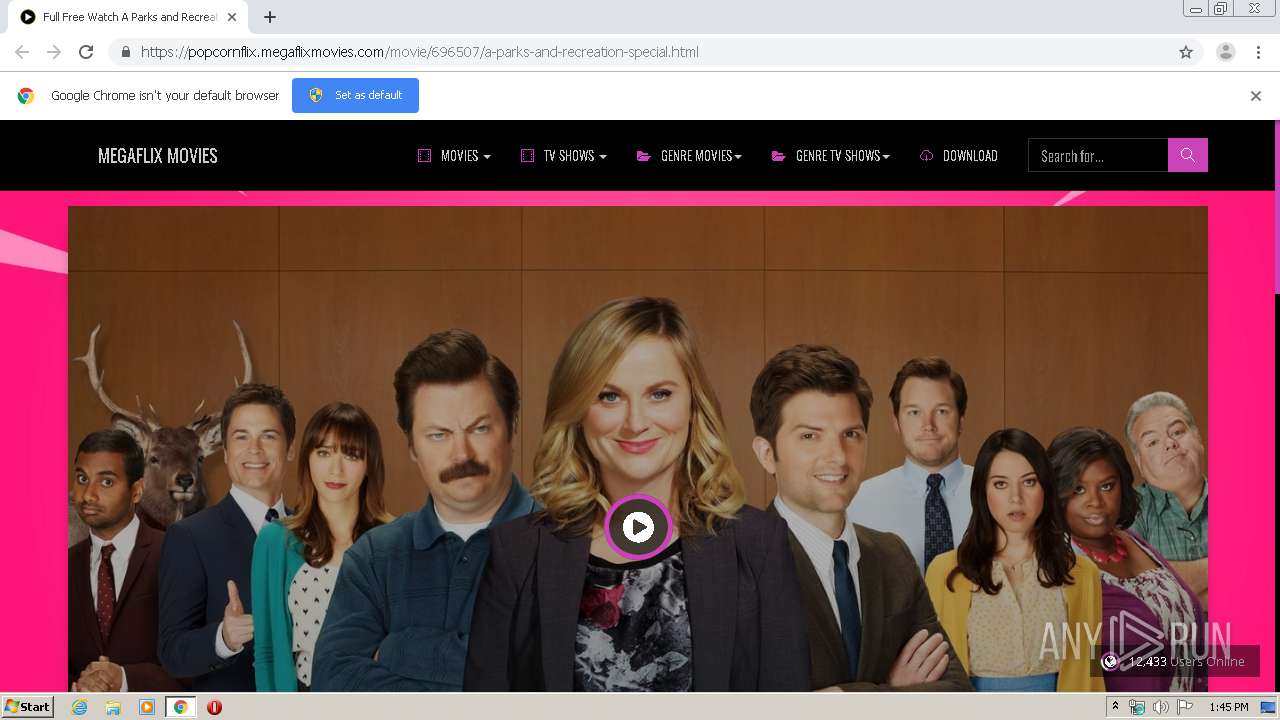Viewport: 1280px width, 720px height.
Task: Open Windows Media Player taskbar icon
Action: pos(147,707)
